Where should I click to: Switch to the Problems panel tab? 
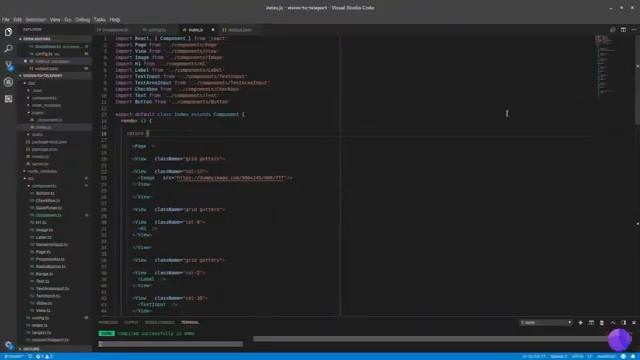[108, 322]
